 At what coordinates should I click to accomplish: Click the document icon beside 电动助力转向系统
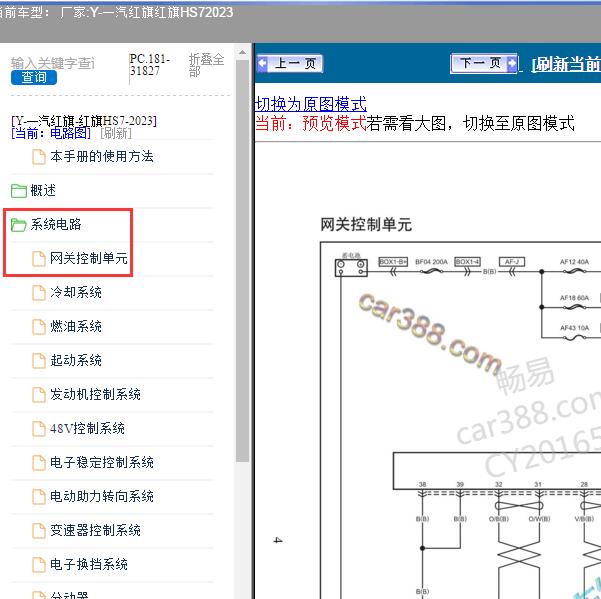38,497
